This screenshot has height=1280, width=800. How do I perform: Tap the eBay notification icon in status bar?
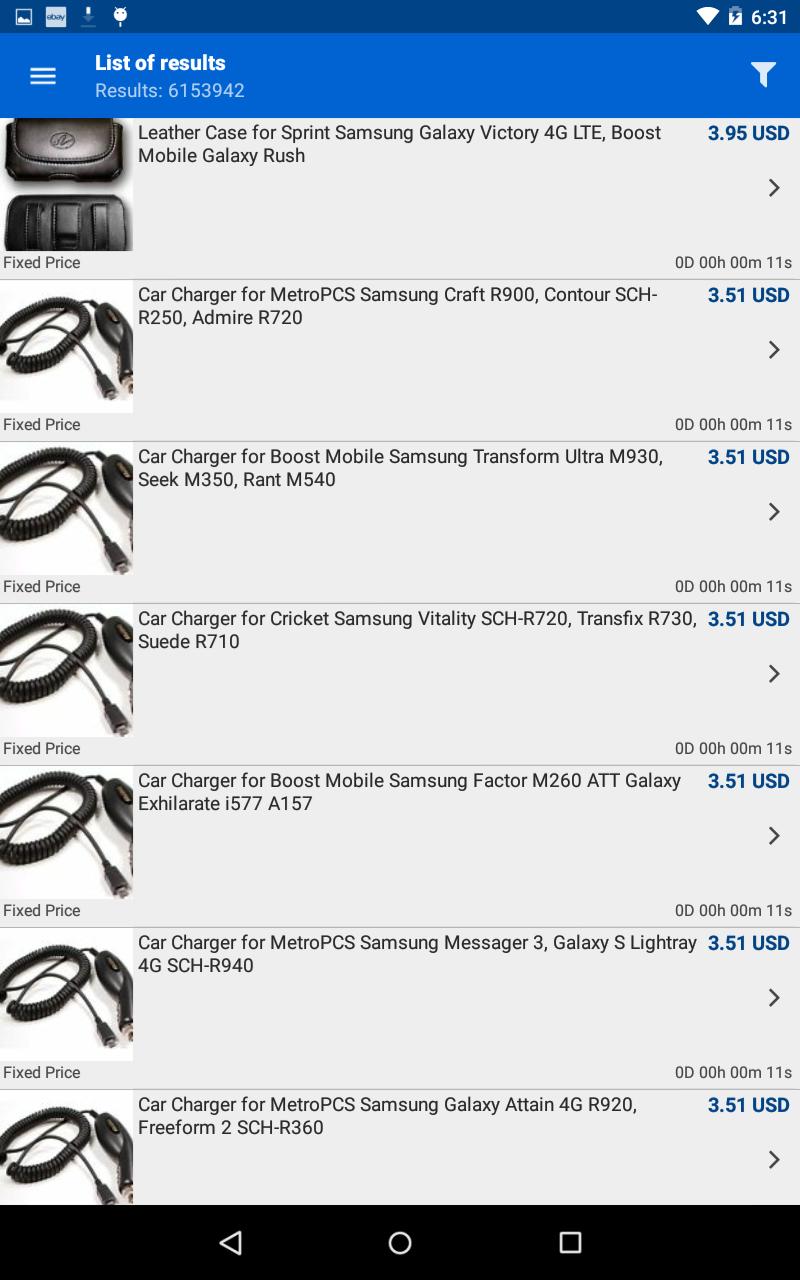(x=56, y=16)
